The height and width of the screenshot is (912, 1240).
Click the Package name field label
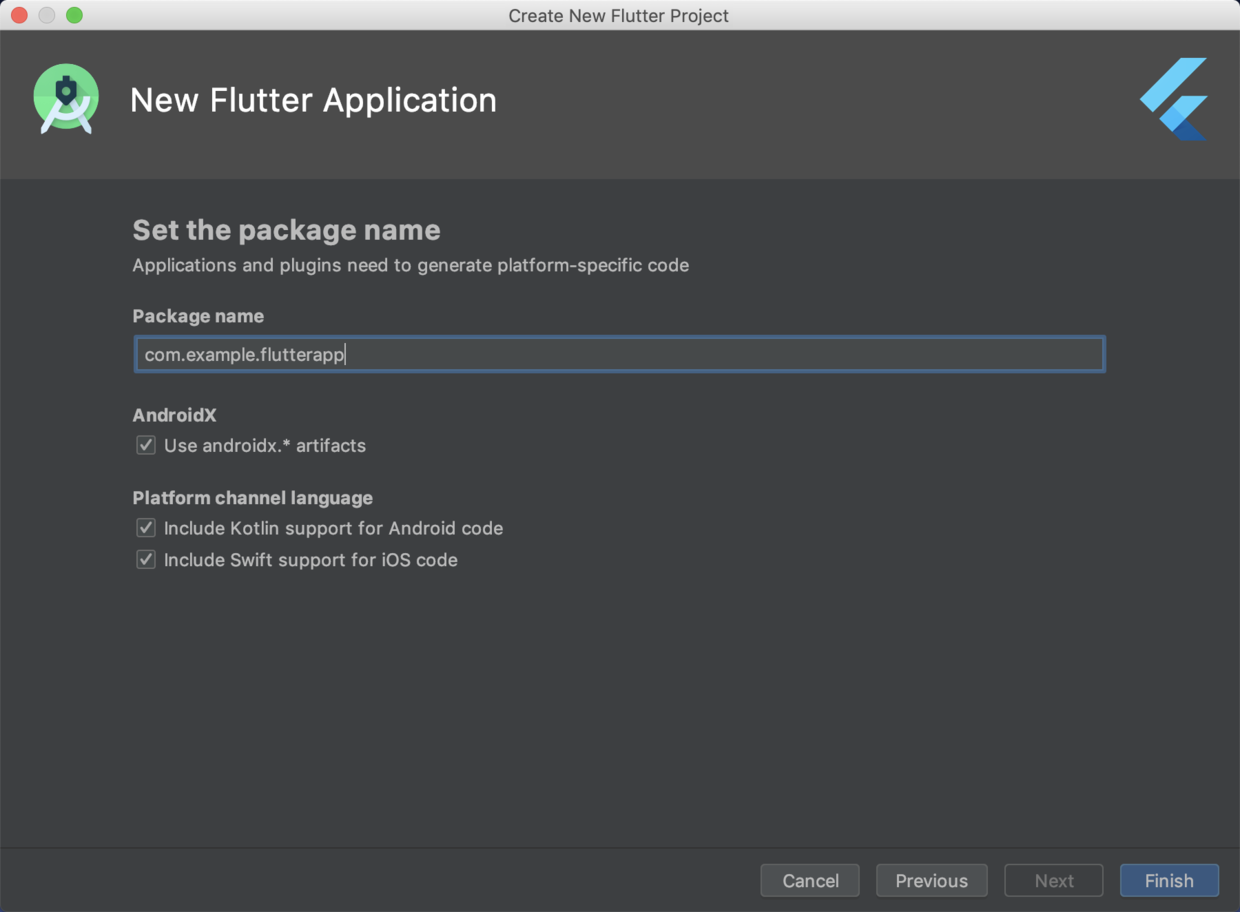tap(198, 316)
